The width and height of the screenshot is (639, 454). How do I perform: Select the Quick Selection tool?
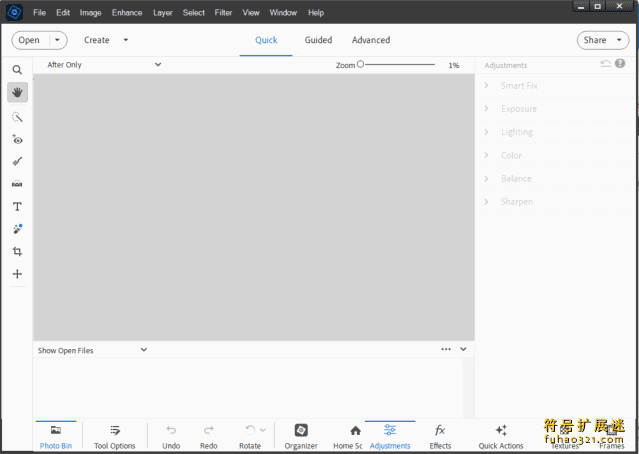17,117
